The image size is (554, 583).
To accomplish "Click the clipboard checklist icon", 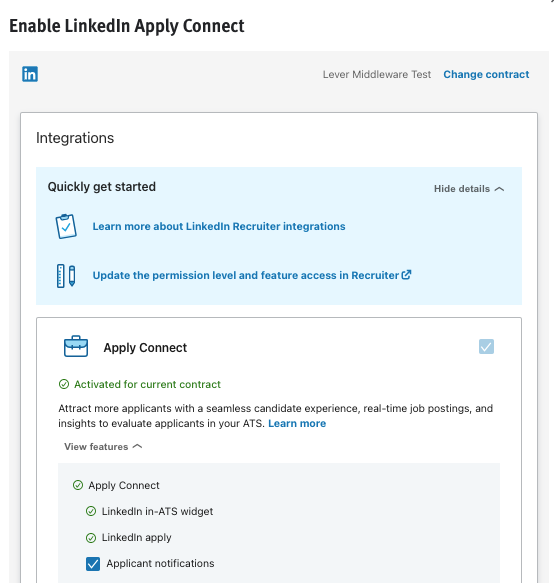I will (66, 226).
